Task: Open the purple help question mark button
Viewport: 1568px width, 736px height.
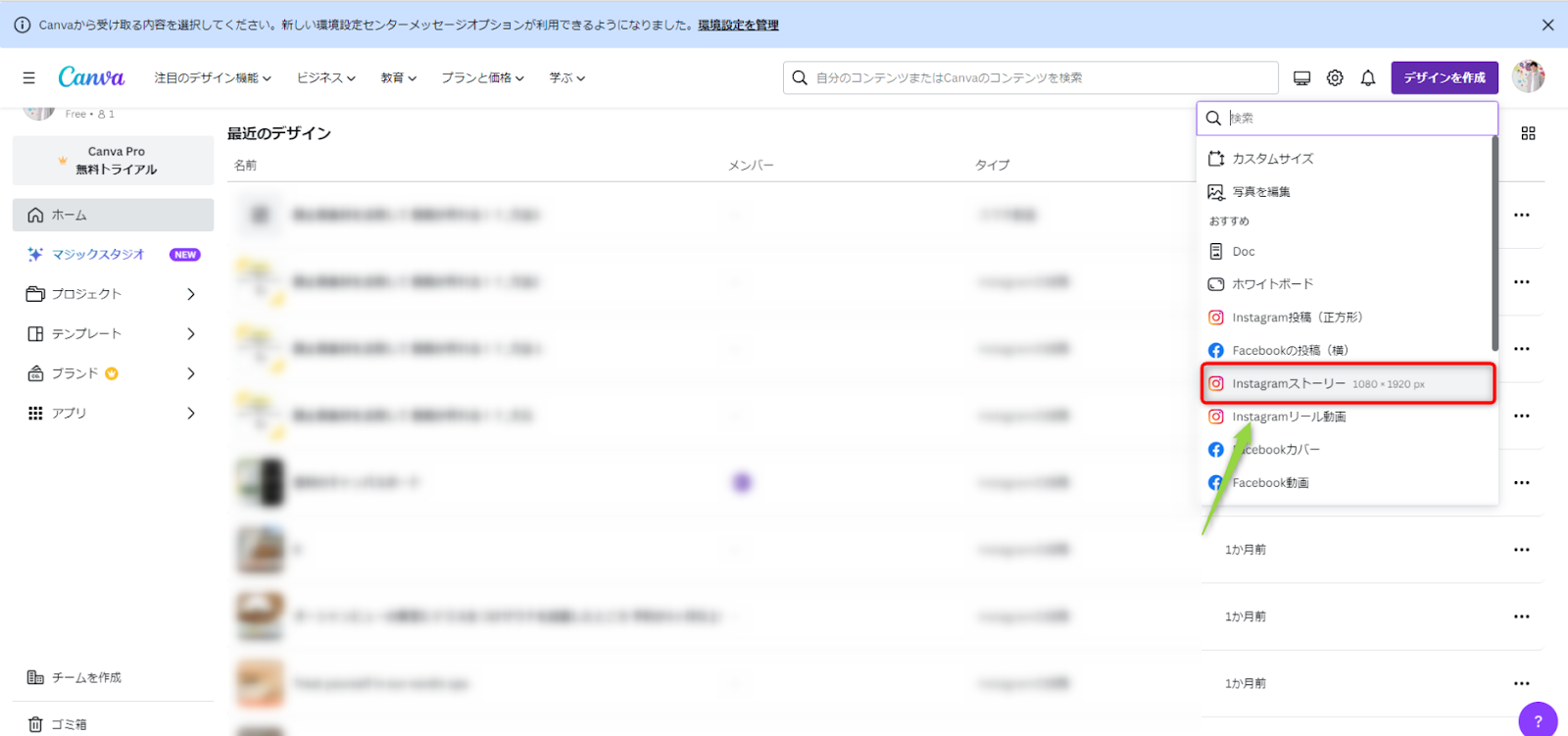Action: [x=1538, y=720]
